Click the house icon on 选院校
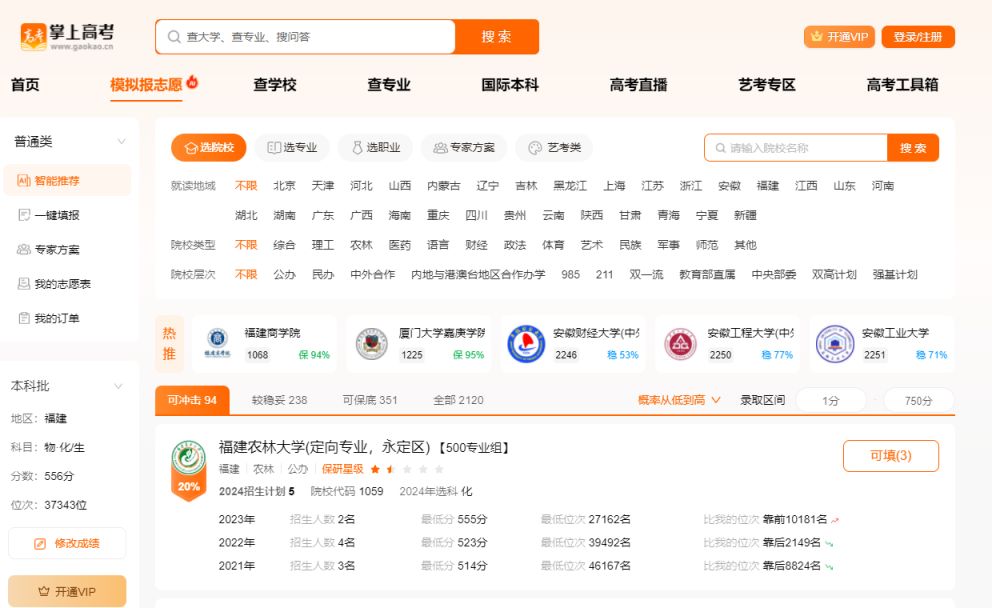992x608 pixels. click(190, 148)
